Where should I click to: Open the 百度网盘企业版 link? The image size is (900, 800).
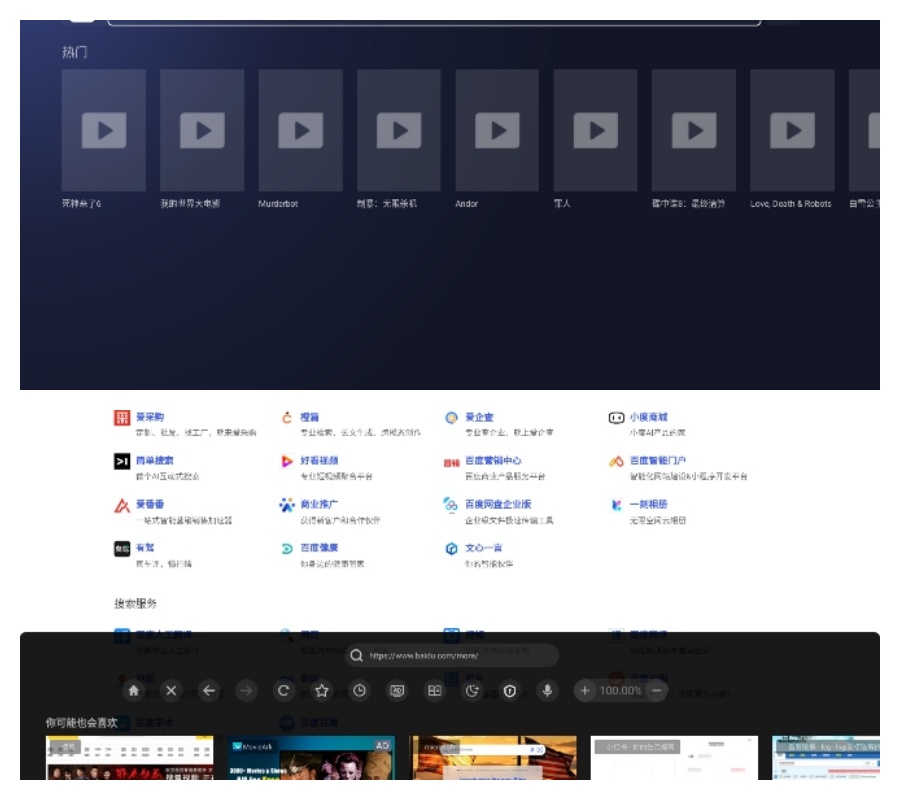(x=498, y=504)
